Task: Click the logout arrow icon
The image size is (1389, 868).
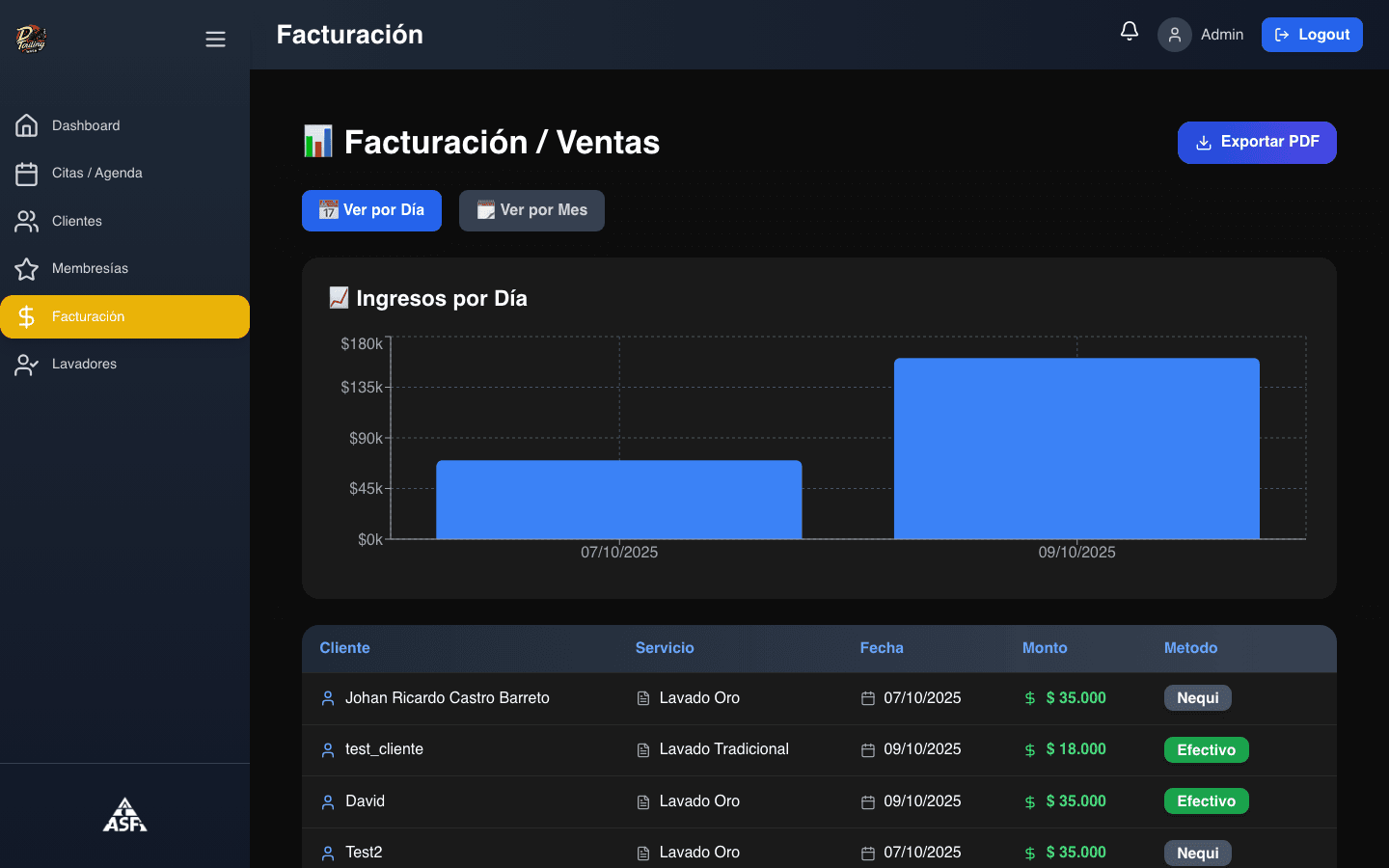Action: (1282, 35)
